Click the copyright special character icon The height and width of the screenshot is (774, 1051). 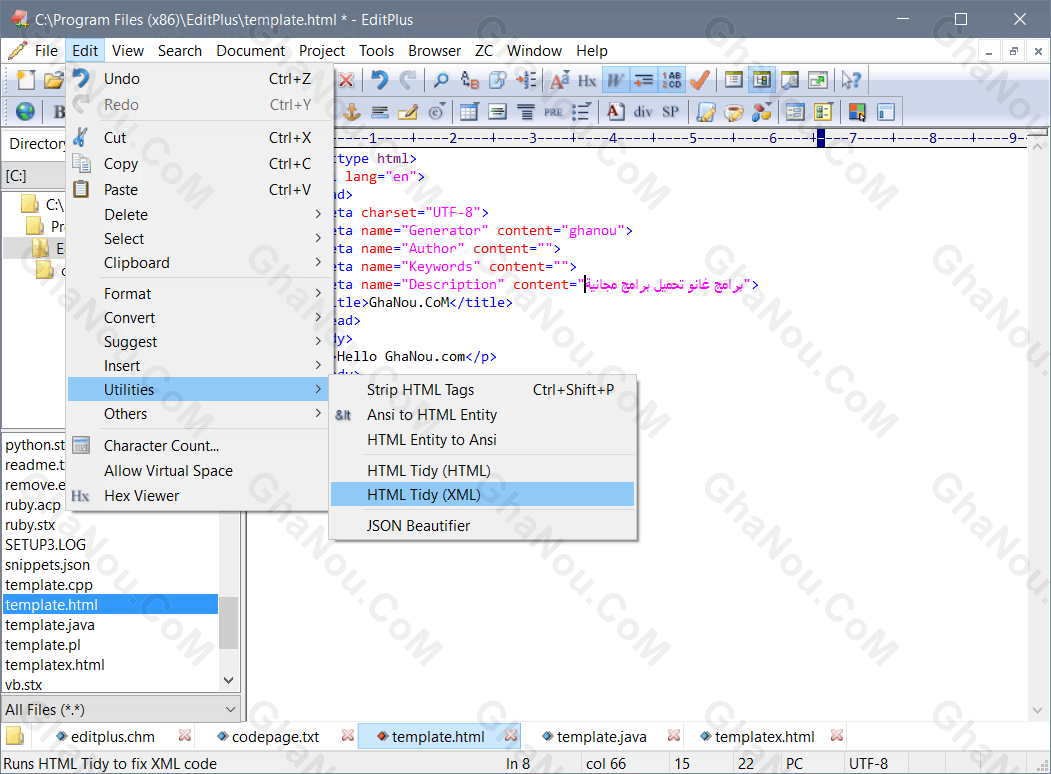coord(436,112)
